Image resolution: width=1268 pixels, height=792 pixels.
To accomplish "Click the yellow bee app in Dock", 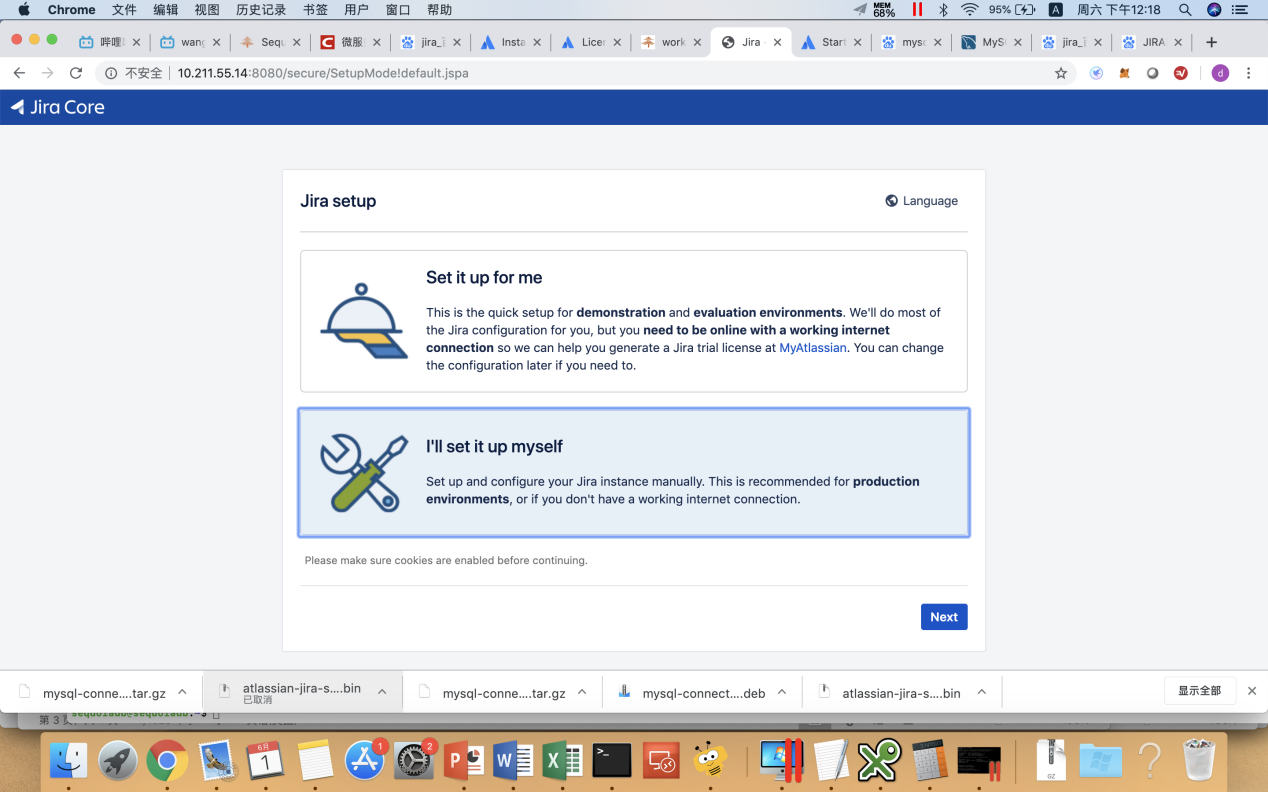I will 710,762.
